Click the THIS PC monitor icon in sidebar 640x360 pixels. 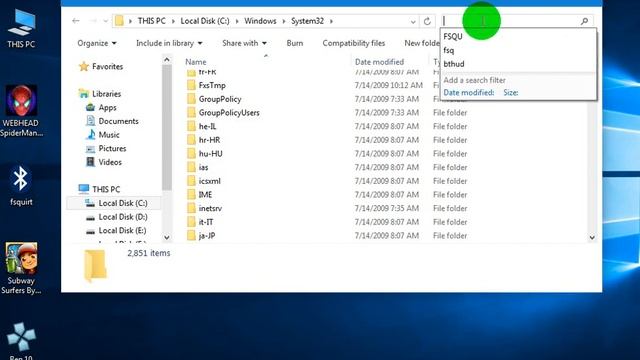[84, 189]
